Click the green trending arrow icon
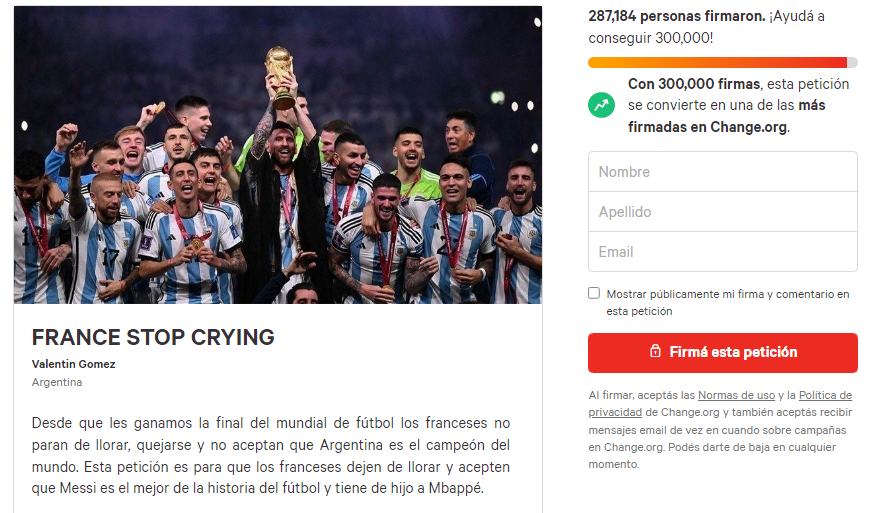 [601, 105]
